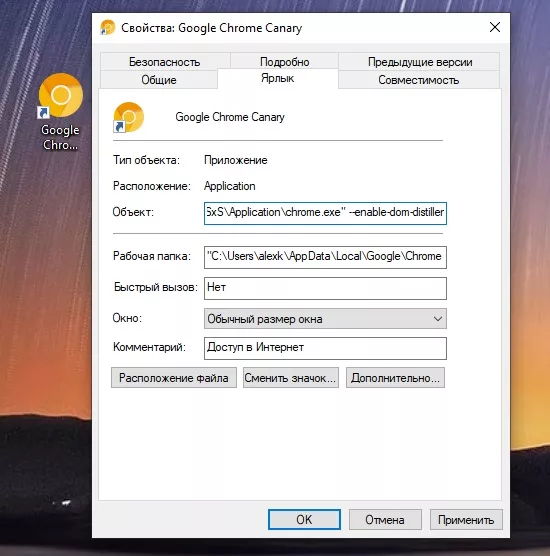Open the Совместимость tab
This screenshot has width=550, height=556.
click(419, 79)
